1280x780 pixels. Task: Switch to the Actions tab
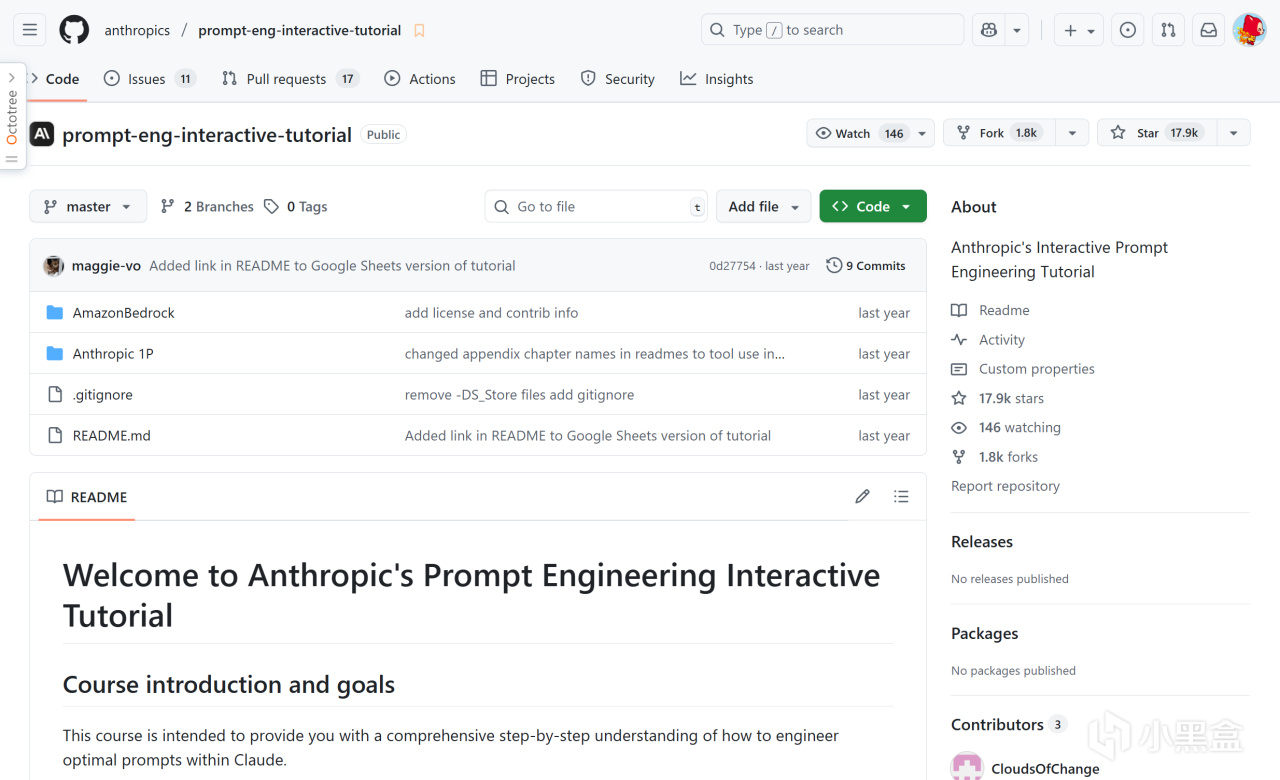coord(420,79)
